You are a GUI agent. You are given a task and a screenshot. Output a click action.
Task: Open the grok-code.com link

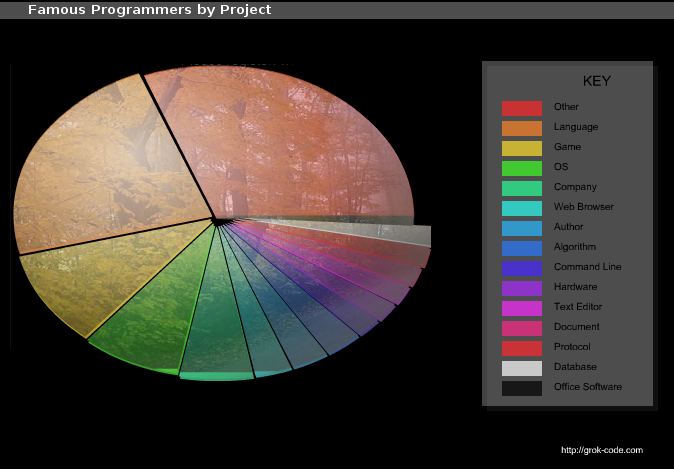click(x=601, y=451)
